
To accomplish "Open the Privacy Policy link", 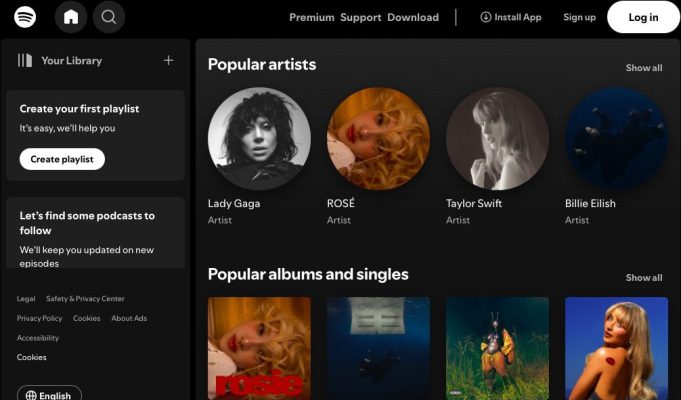I will pos(40,318).
